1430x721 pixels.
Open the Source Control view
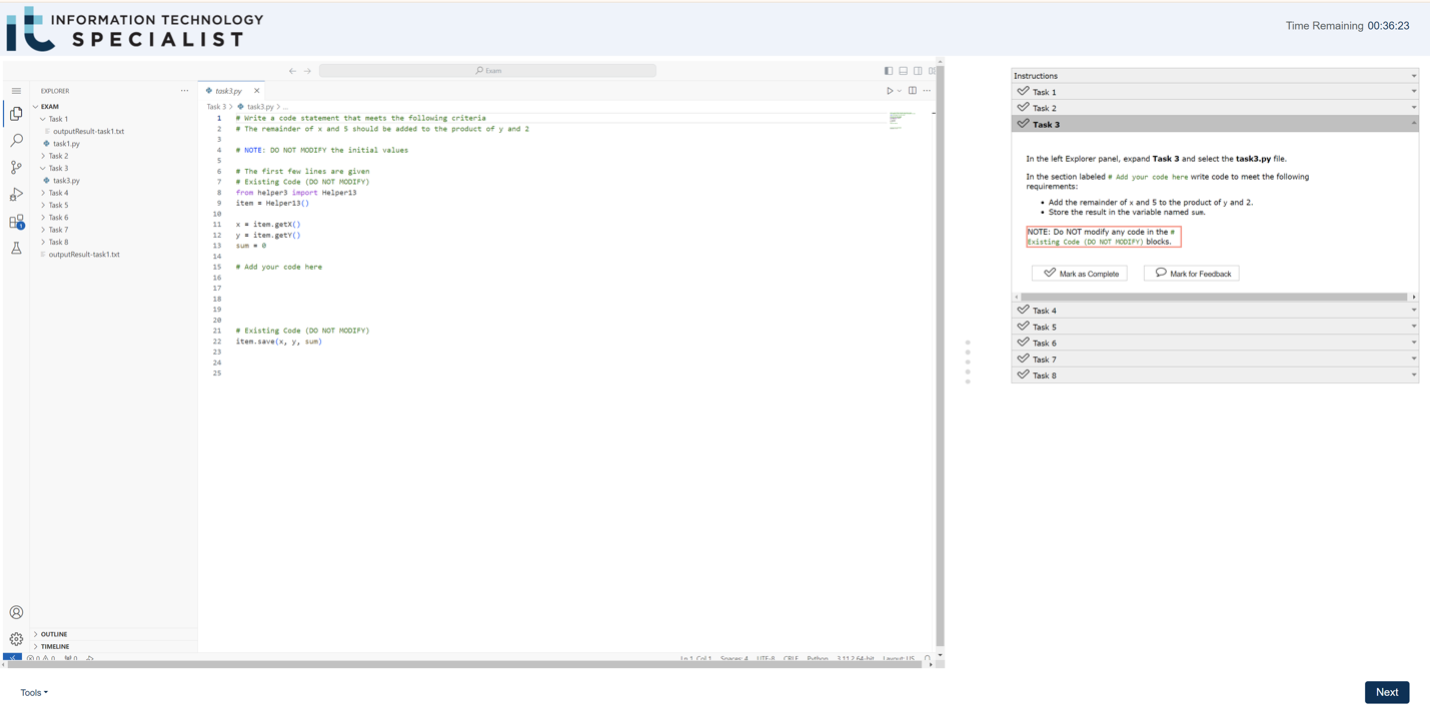[16, 168]
